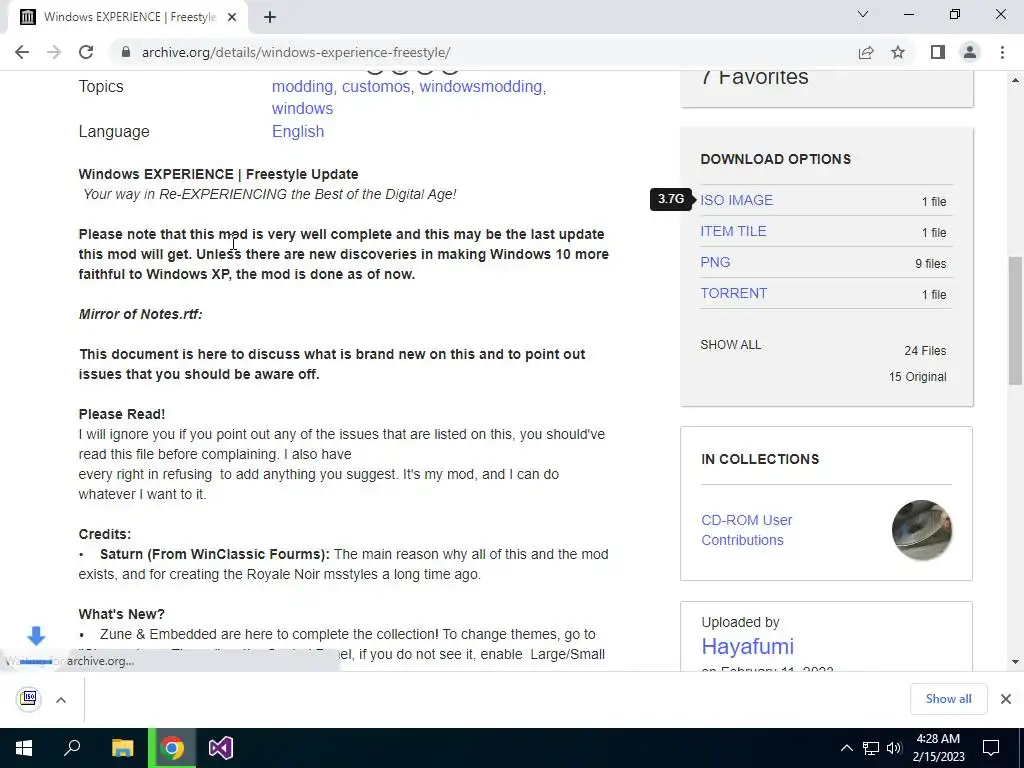Click the page vertical scrollbar thumb
Screen dimensions: 1024x768
[1015, 320]
